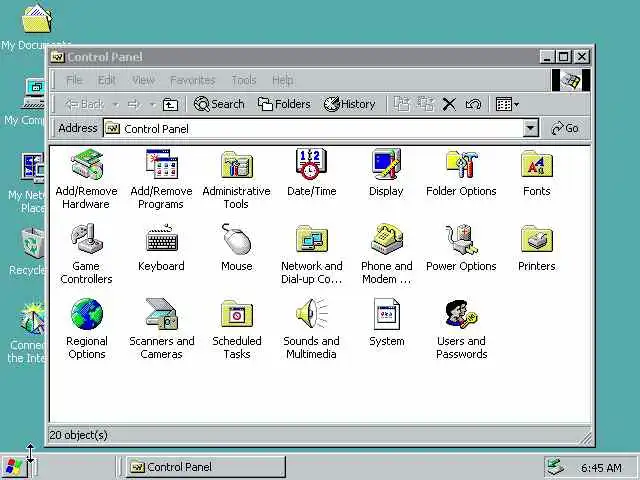Open the File menu

tap(74, 80)
